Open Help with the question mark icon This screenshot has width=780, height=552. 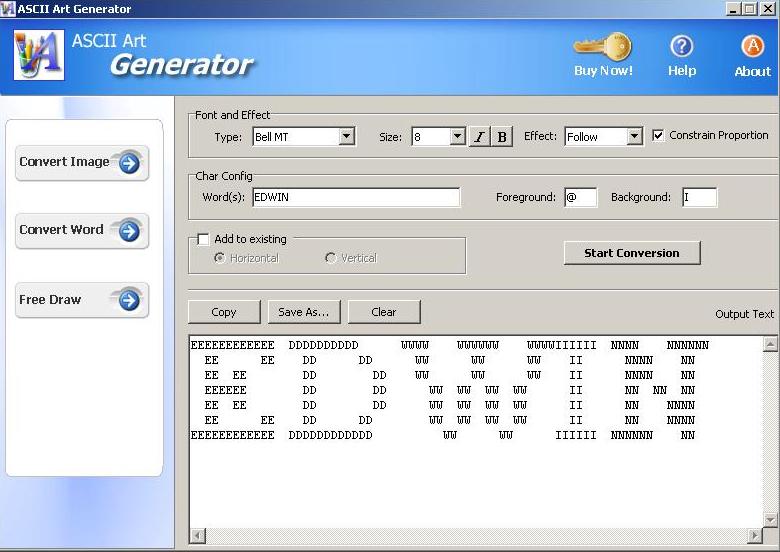click(x=682, y=47)
